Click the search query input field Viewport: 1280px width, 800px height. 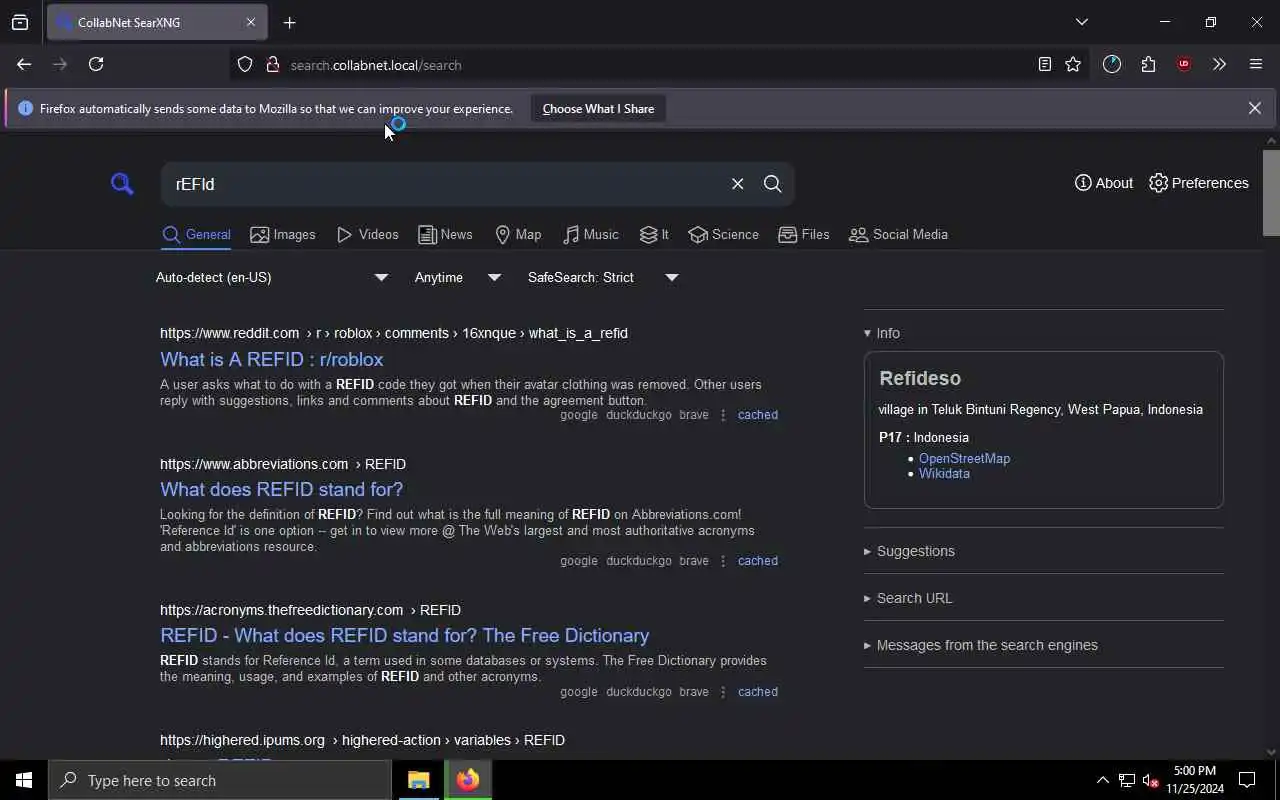[x=445, y=184]
